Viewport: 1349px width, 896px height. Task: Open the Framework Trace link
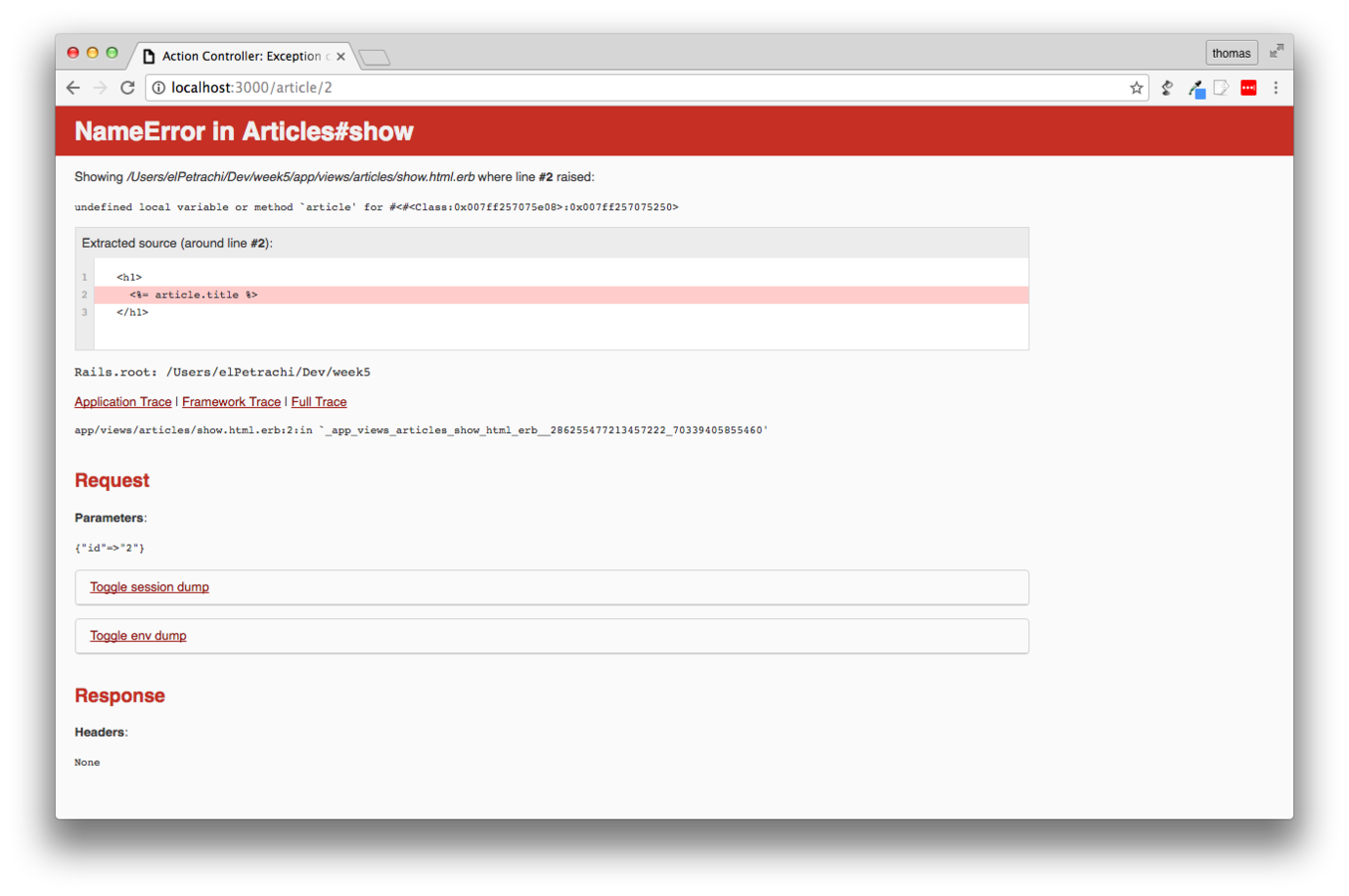point(231,402)
